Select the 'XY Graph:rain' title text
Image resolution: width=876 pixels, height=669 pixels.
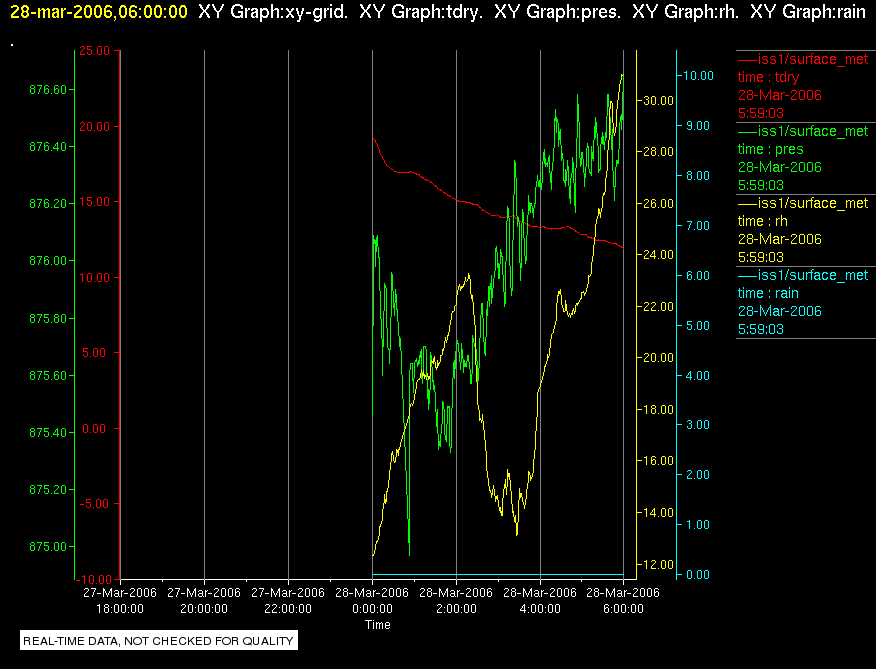[808, 12]
